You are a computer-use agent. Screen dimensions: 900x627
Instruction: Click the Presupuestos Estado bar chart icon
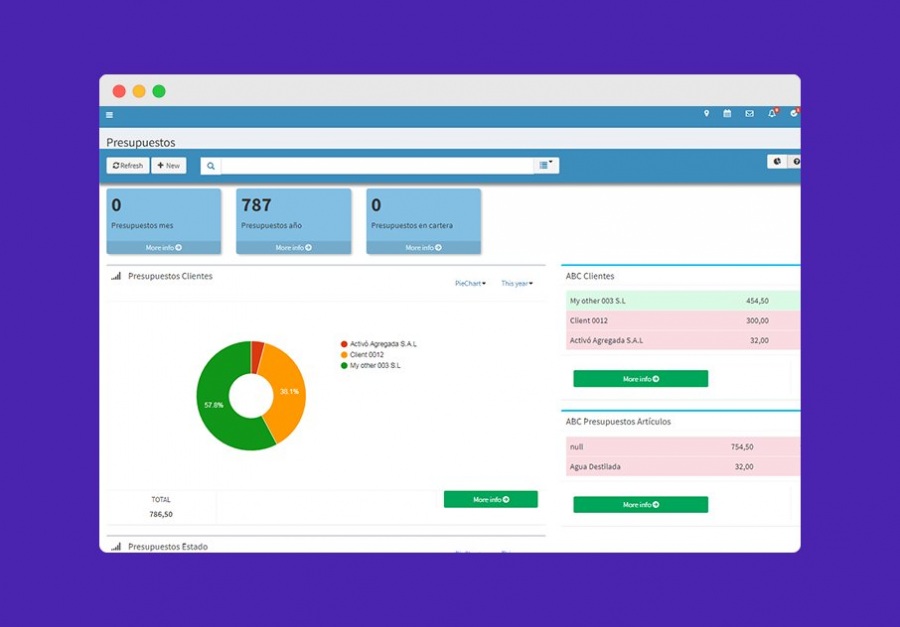[116, 547]
